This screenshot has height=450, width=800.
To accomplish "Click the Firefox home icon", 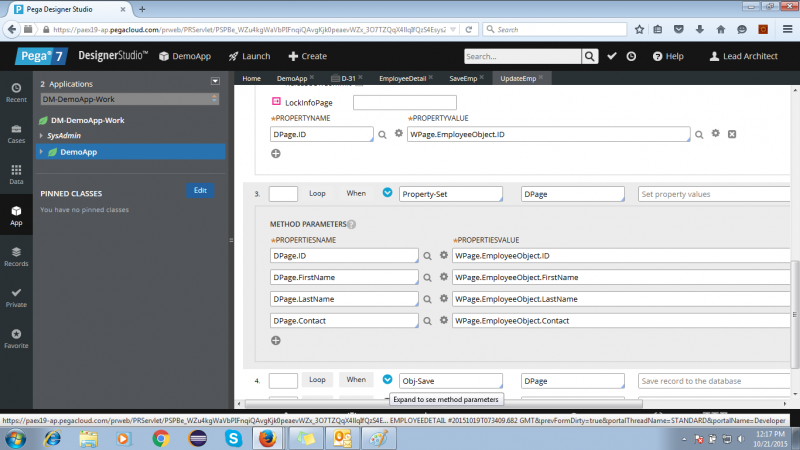I will point(720,30).
